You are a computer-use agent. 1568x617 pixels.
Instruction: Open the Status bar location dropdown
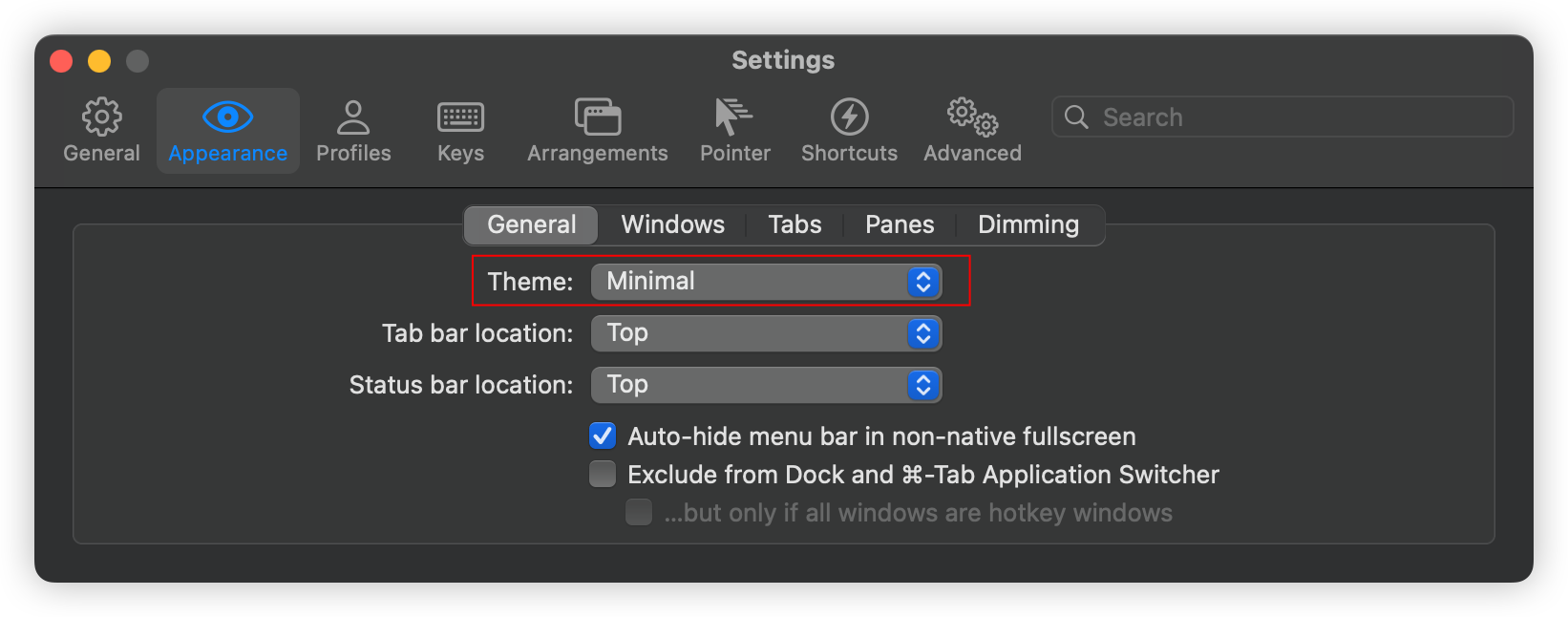767,385
